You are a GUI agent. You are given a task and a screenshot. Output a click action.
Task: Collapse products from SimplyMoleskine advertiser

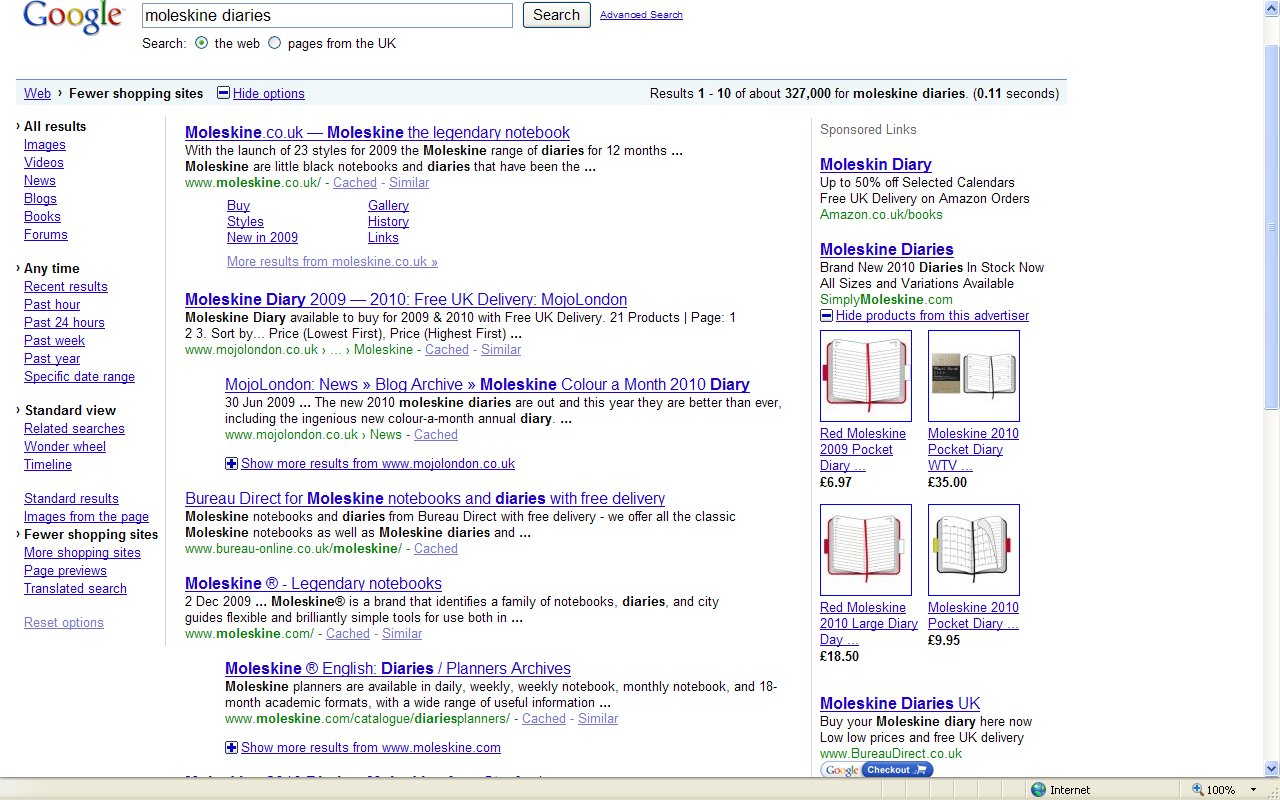[x=826, y=315]
